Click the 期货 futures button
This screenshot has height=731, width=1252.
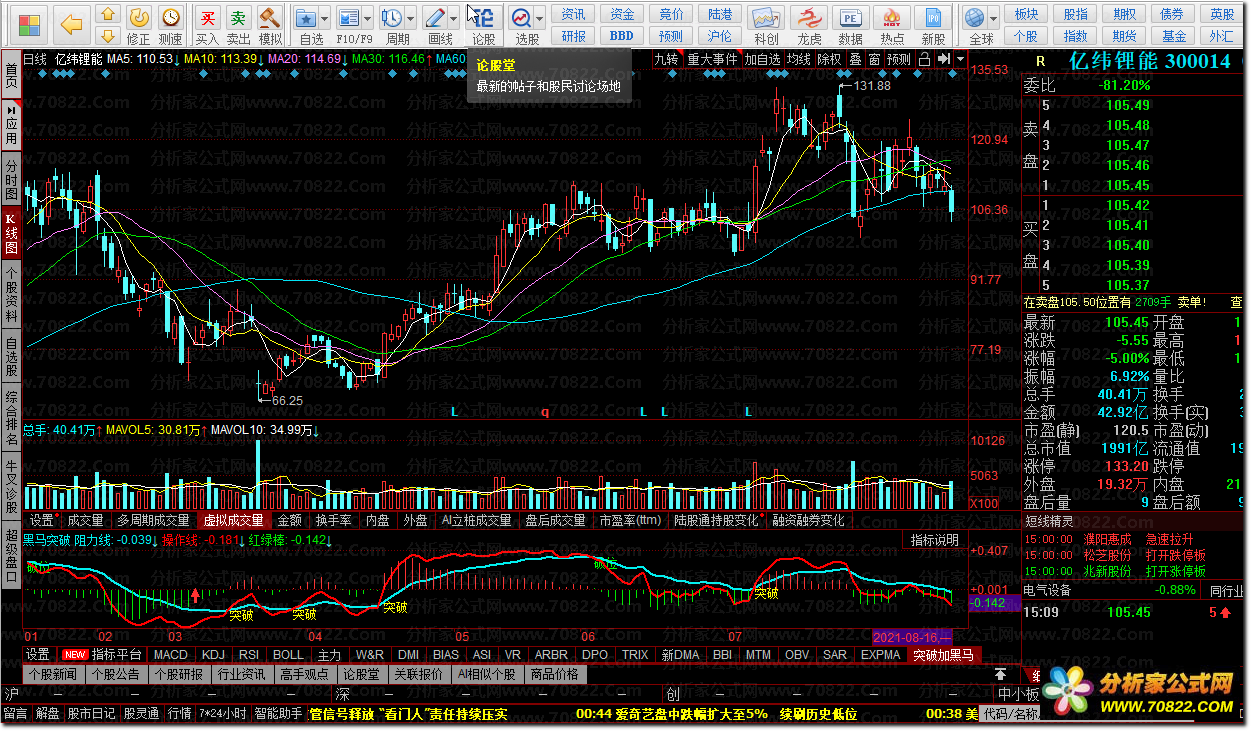(x=1125, y=35)
